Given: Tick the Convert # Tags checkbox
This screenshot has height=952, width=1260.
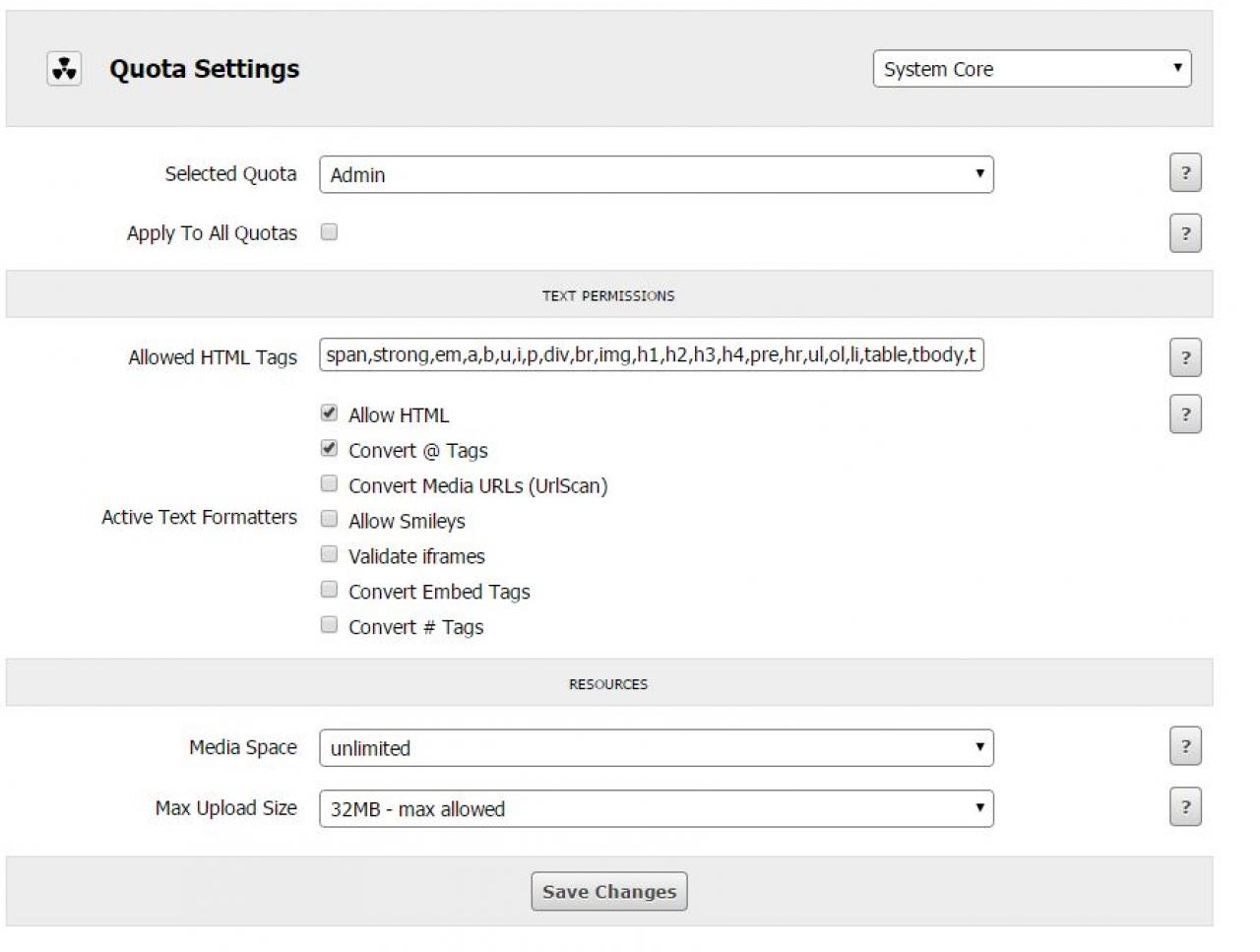Looking at the screenshot, I should point(329,626).
